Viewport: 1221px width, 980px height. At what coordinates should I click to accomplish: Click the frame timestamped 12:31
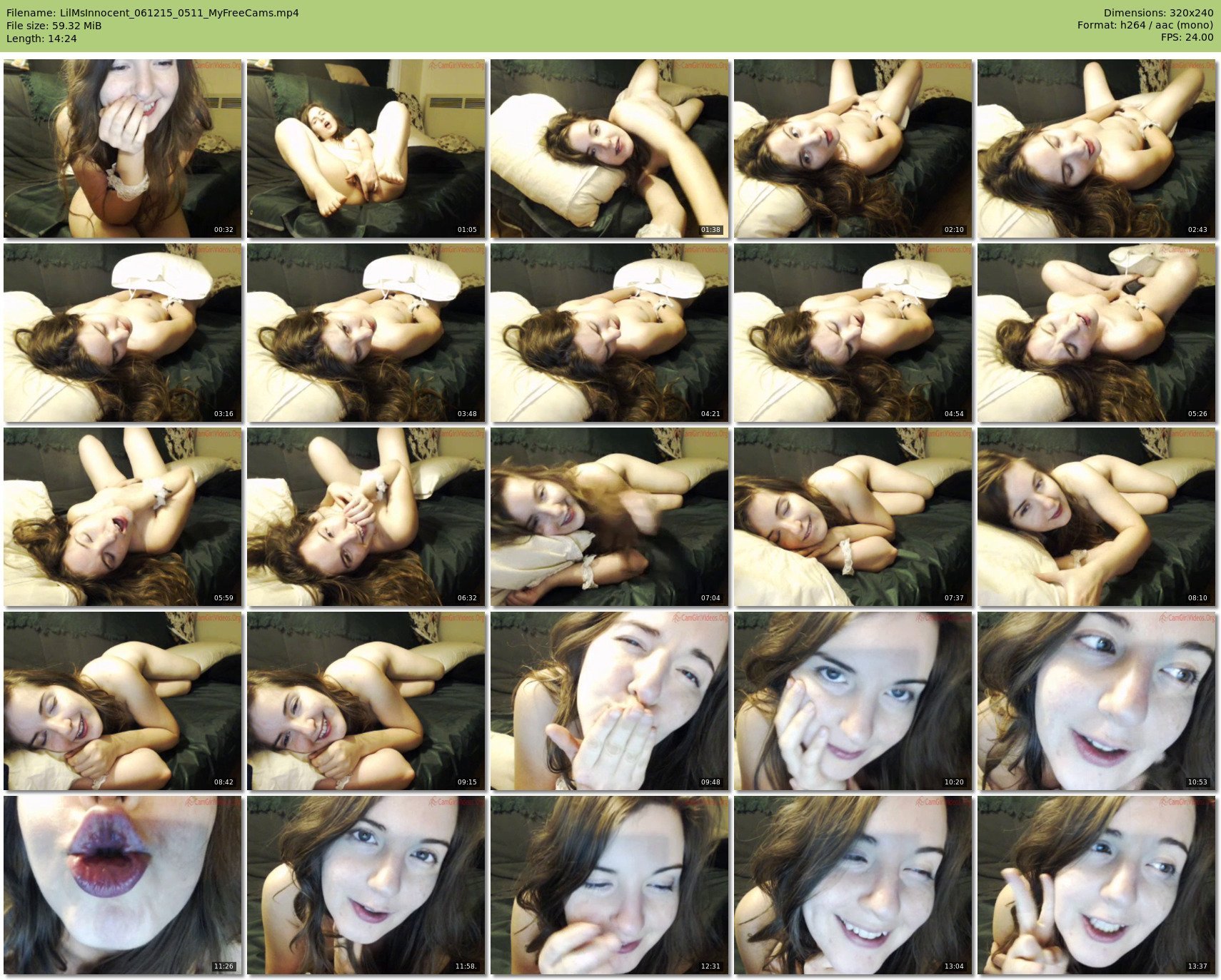[609, 885]
